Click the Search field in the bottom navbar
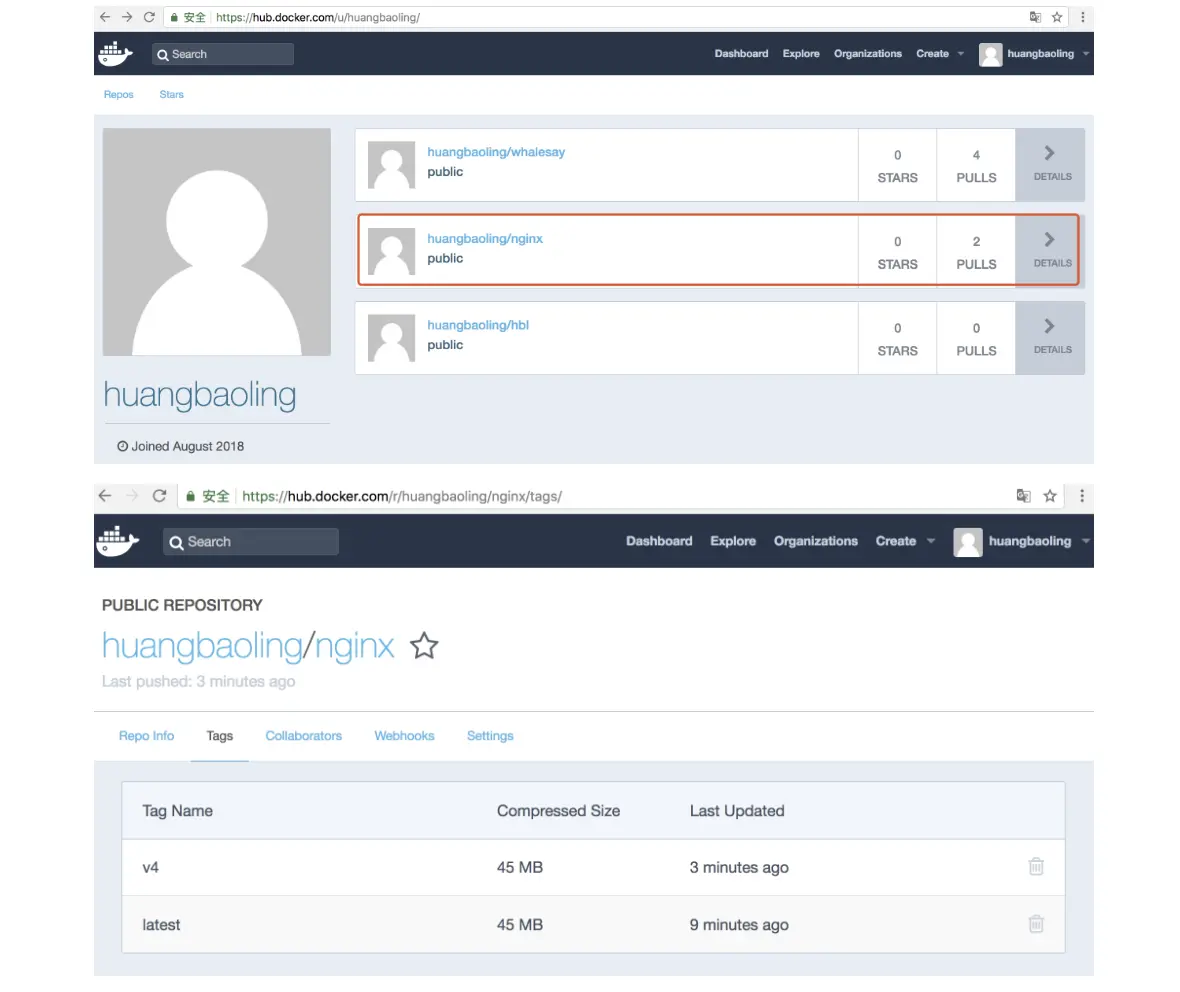The width and height of the screenshot is (1180, 992). (251, 542)
